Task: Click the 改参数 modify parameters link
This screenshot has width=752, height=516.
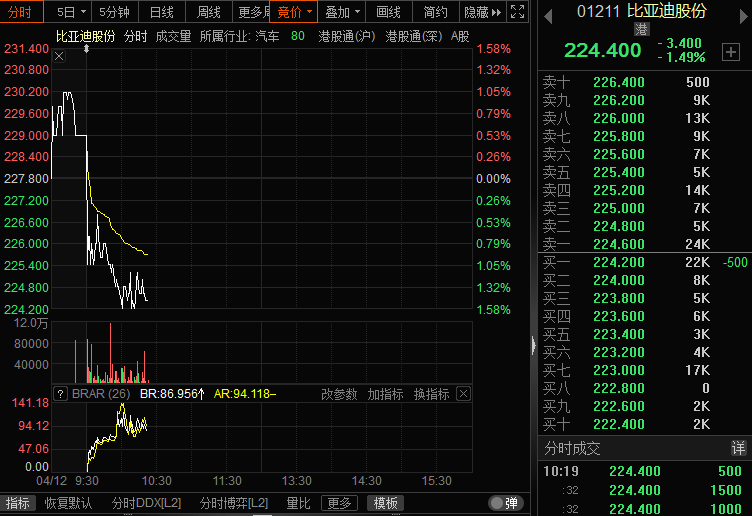Action: 339,394
